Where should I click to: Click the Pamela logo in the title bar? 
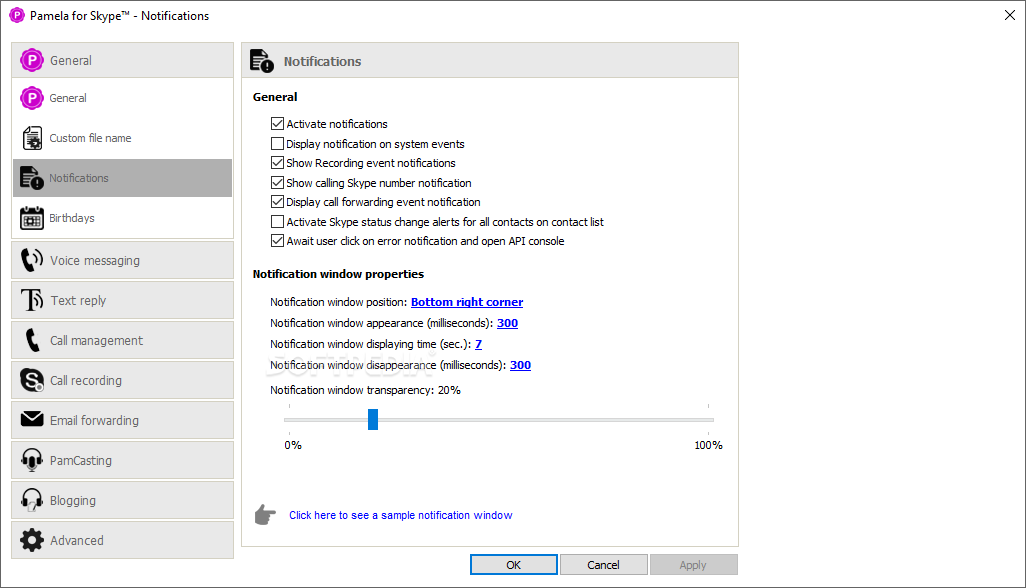16,15
